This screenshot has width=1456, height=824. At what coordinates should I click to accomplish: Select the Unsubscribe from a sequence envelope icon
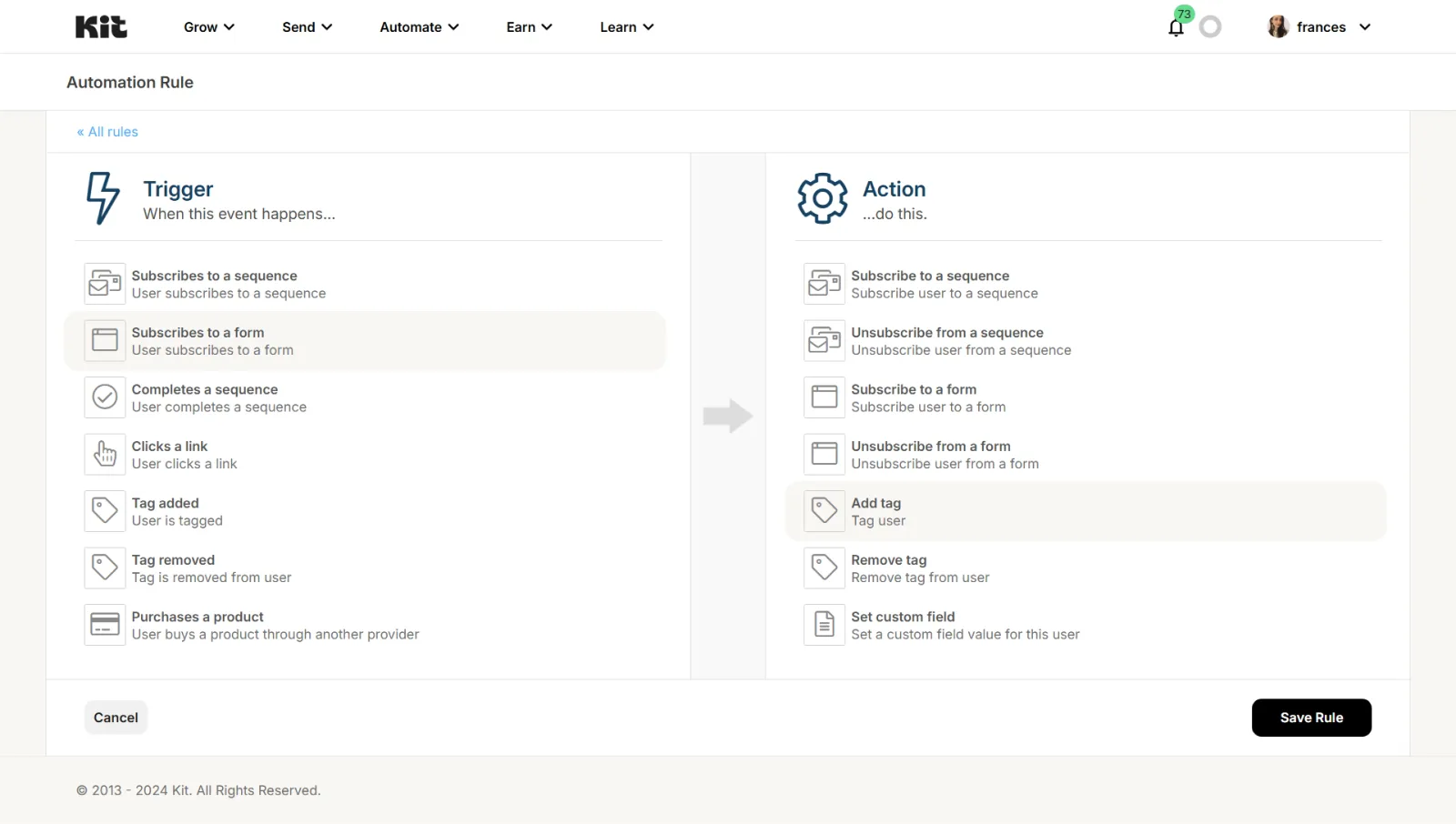tap(824, 340)
